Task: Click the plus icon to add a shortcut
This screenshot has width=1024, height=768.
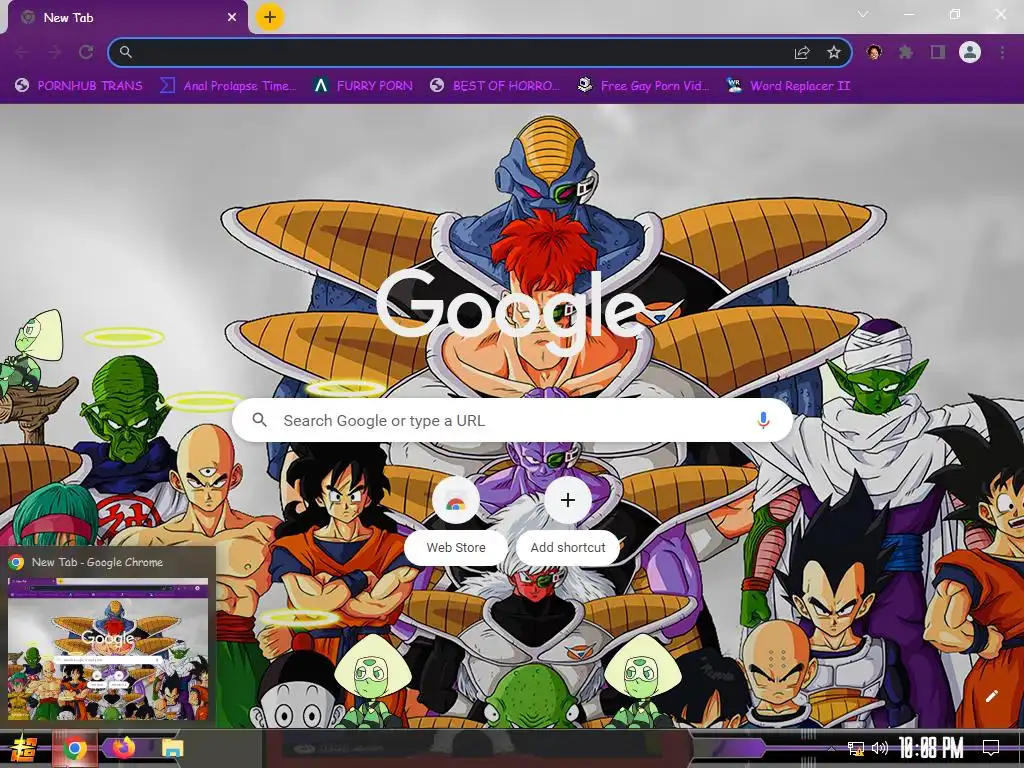Action: [x=568, y=500]
